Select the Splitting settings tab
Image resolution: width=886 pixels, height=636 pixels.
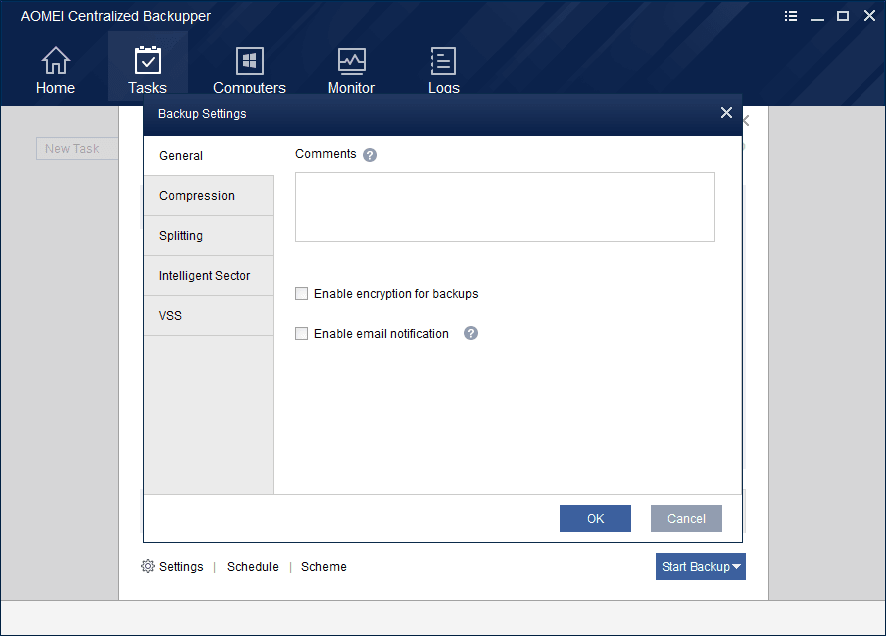click(x=209, y=236)
